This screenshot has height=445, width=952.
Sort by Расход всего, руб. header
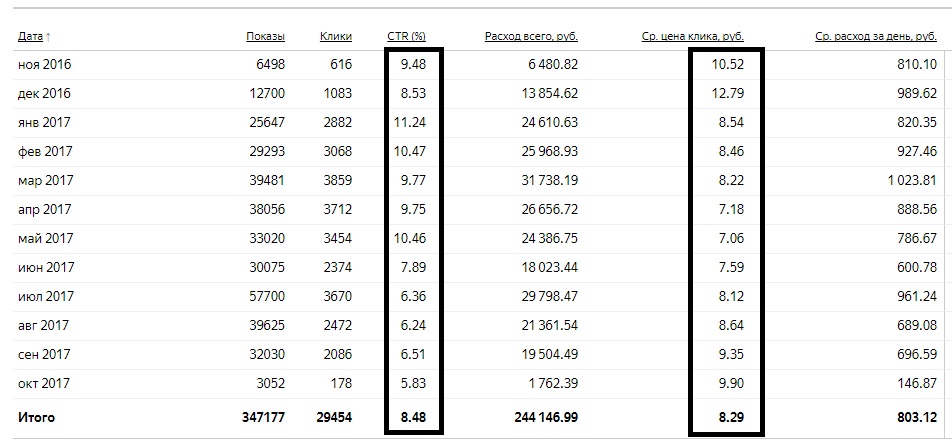pos(531,36)
